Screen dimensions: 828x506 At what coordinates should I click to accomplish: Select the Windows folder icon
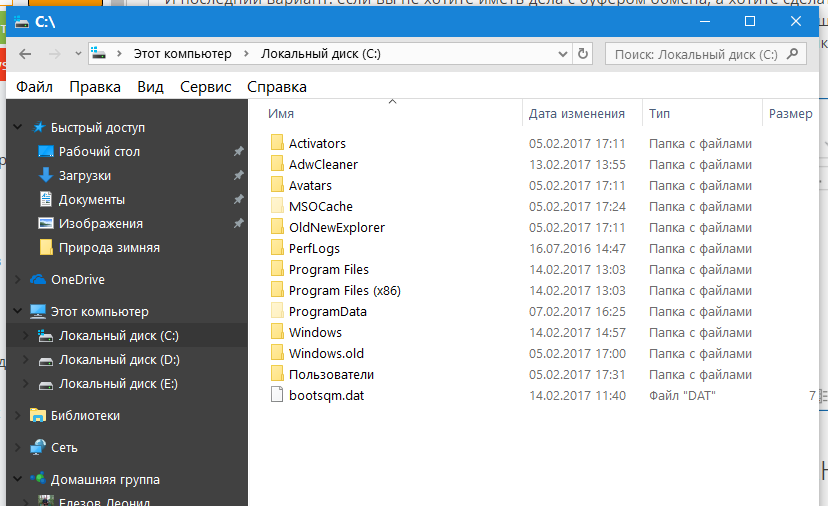pos(277,332)
